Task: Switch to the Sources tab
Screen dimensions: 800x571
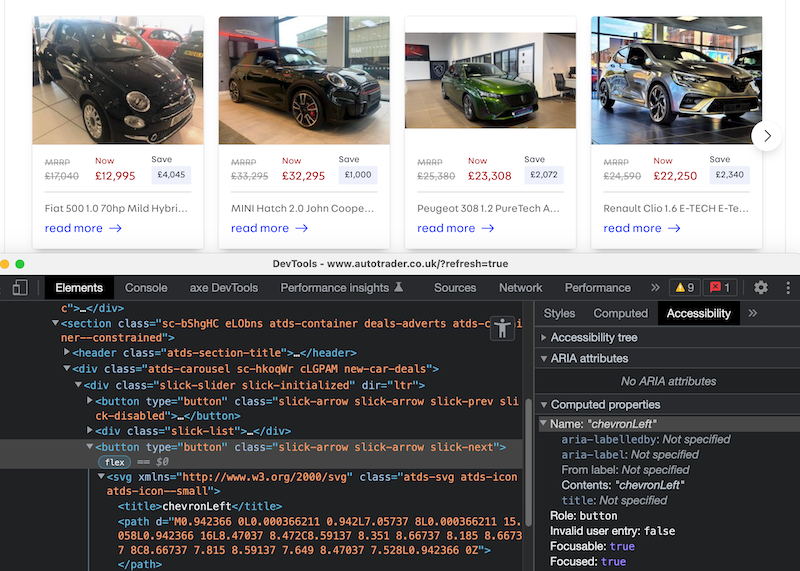Action: [455, 288]
